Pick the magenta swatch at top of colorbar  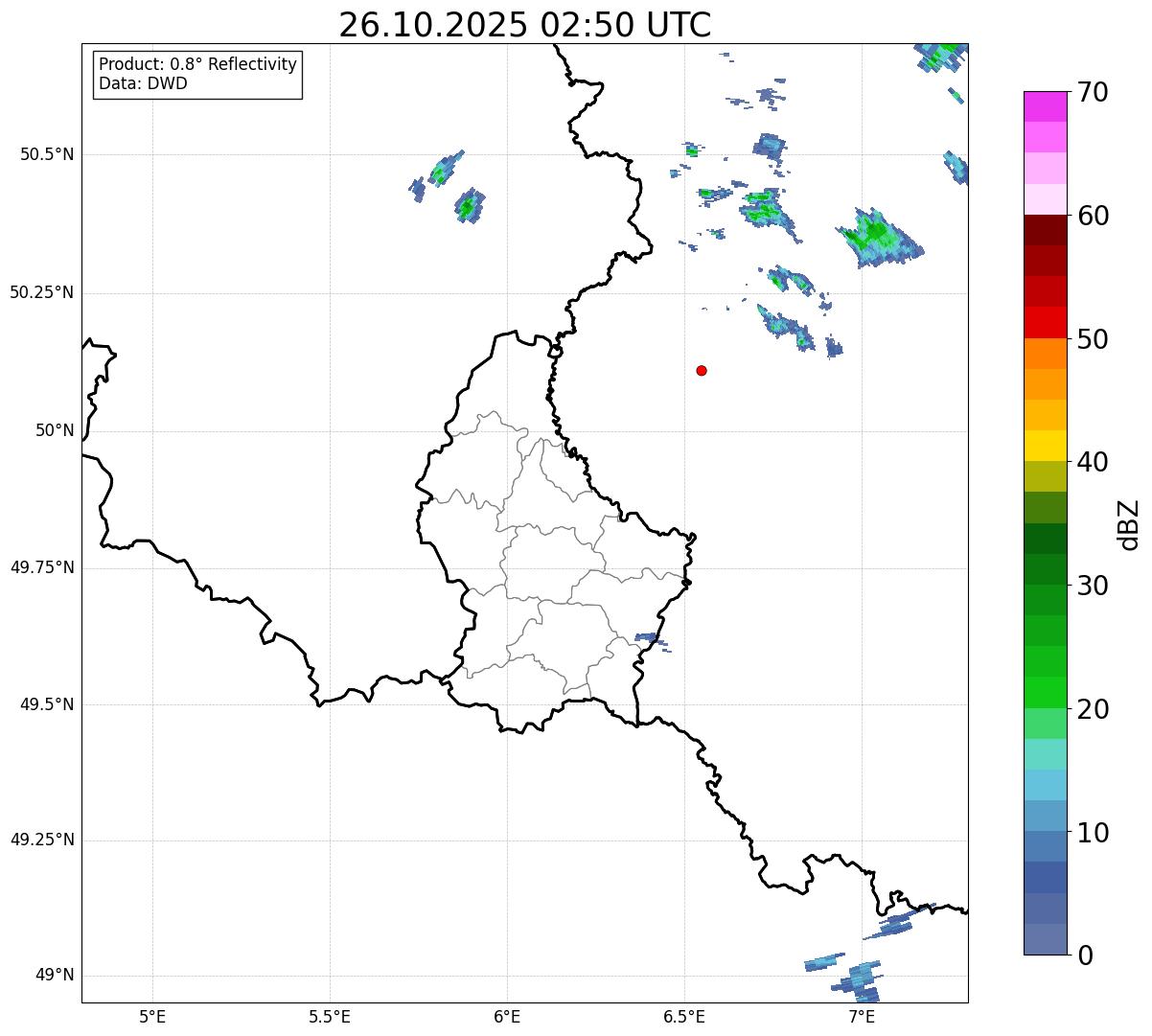(1045, 106)
